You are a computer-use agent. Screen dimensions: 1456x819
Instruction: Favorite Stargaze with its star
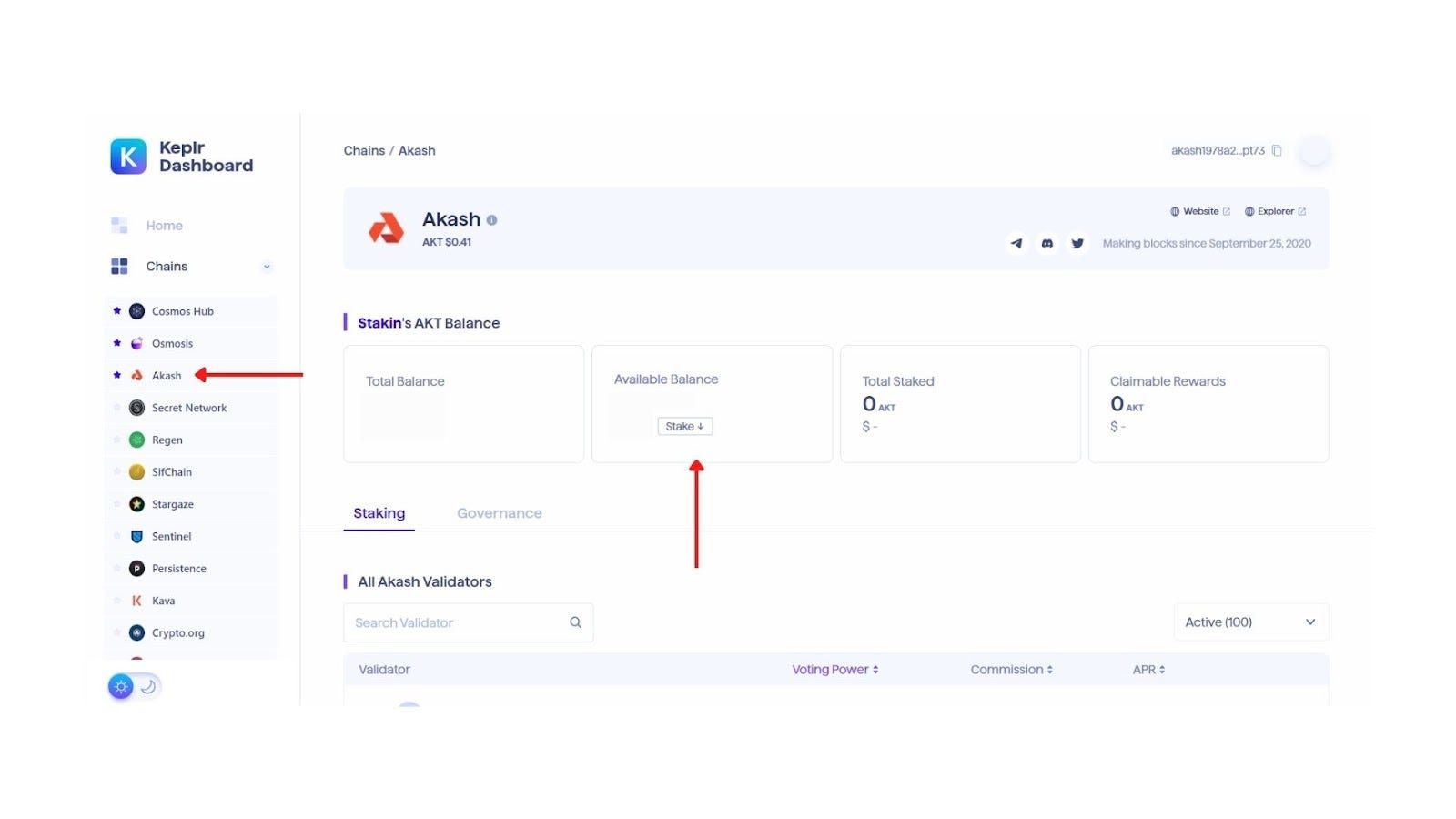(116, 504)
